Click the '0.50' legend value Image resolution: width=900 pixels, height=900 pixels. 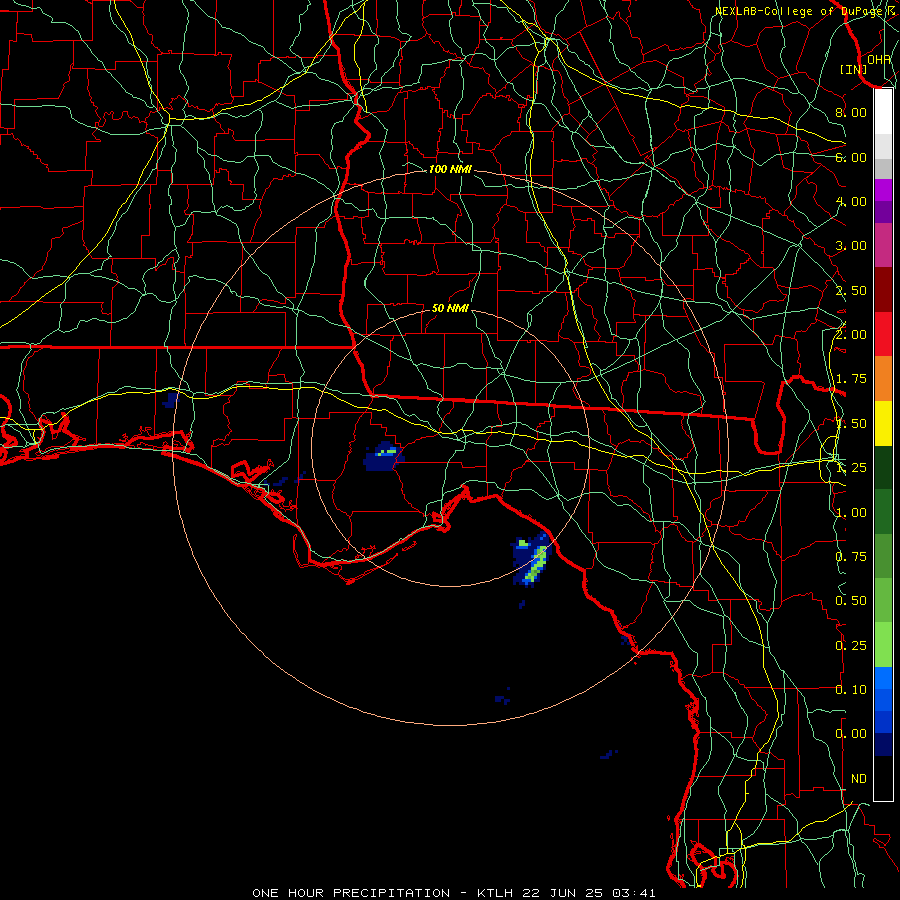pyautogui.click(x=851, y=601)
